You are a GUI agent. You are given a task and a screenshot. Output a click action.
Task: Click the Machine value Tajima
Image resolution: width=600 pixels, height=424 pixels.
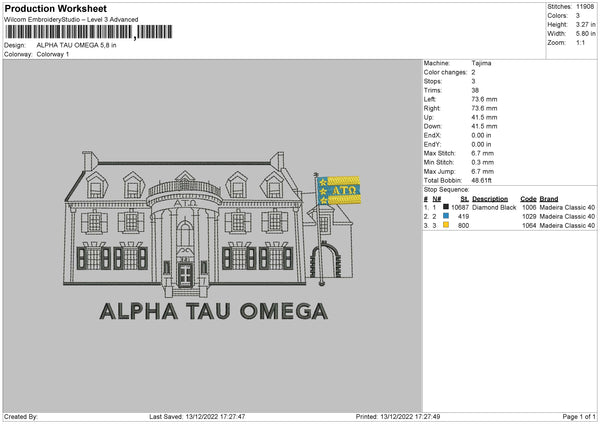481,63
